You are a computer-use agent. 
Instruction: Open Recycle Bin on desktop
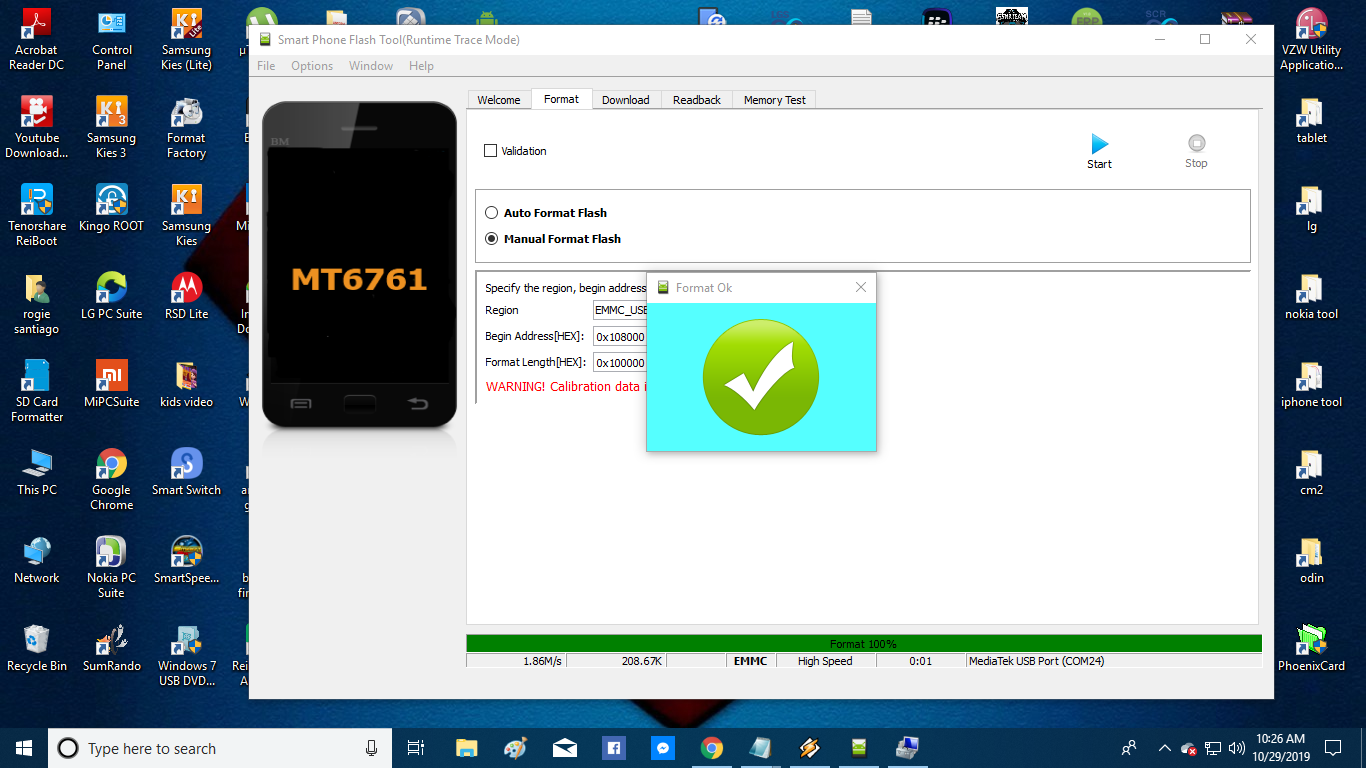click(36, 648)
